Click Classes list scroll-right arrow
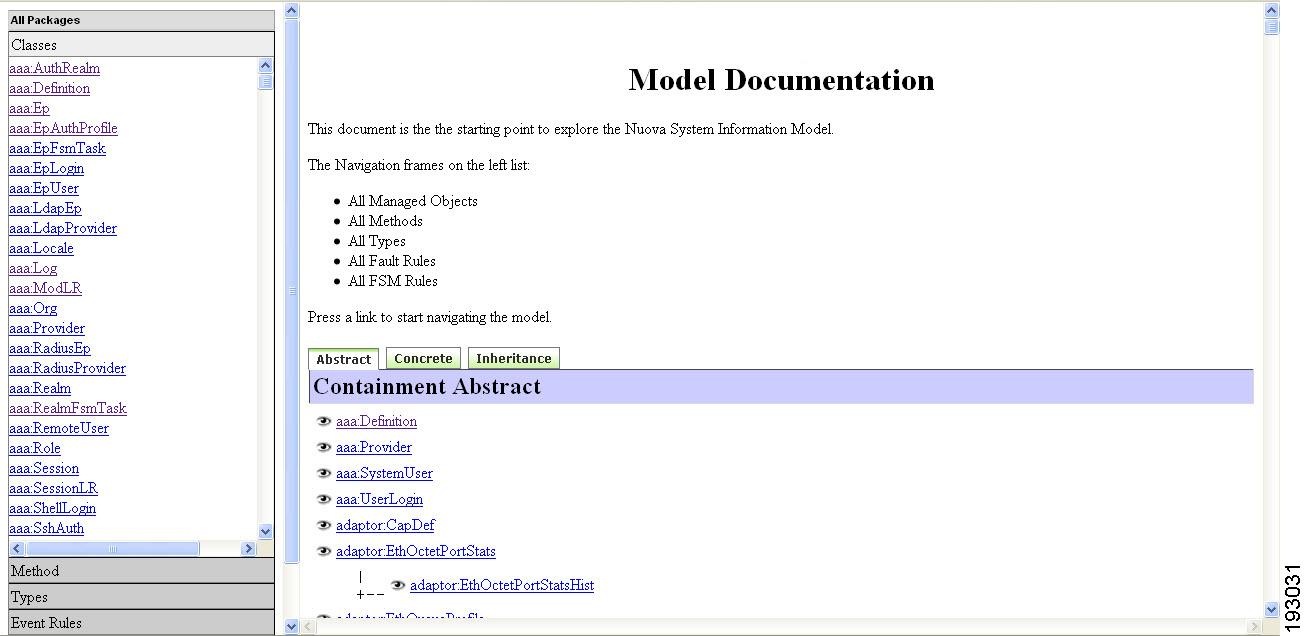1306x636 pixels. point(248,548)
